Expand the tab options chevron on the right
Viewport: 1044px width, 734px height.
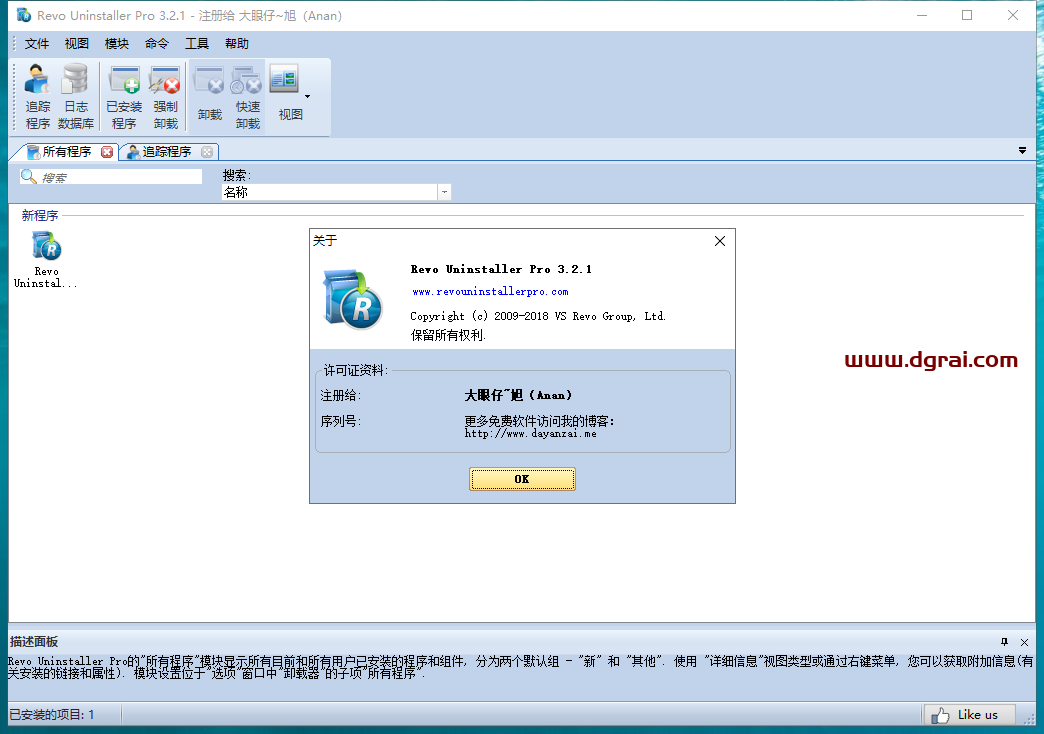[1022, 151]
